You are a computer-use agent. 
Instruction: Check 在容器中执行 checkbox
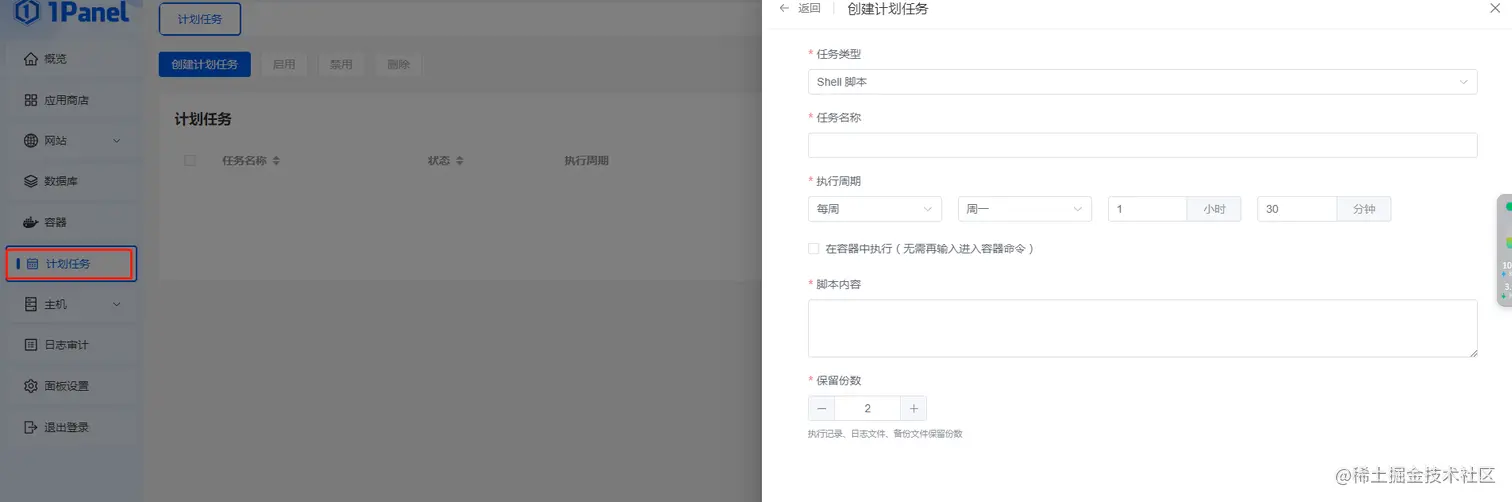click(814, 248)
